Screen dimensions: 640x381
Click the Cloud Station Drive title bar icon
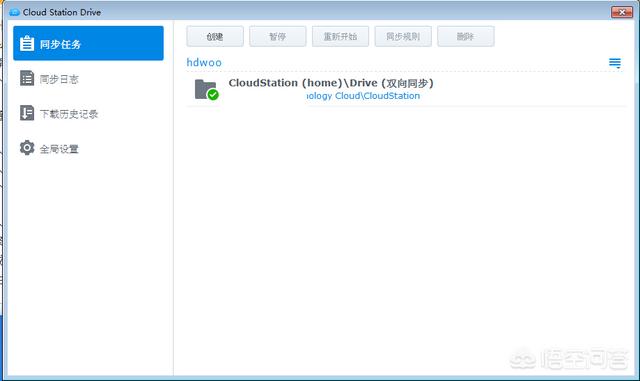[14, 12]
